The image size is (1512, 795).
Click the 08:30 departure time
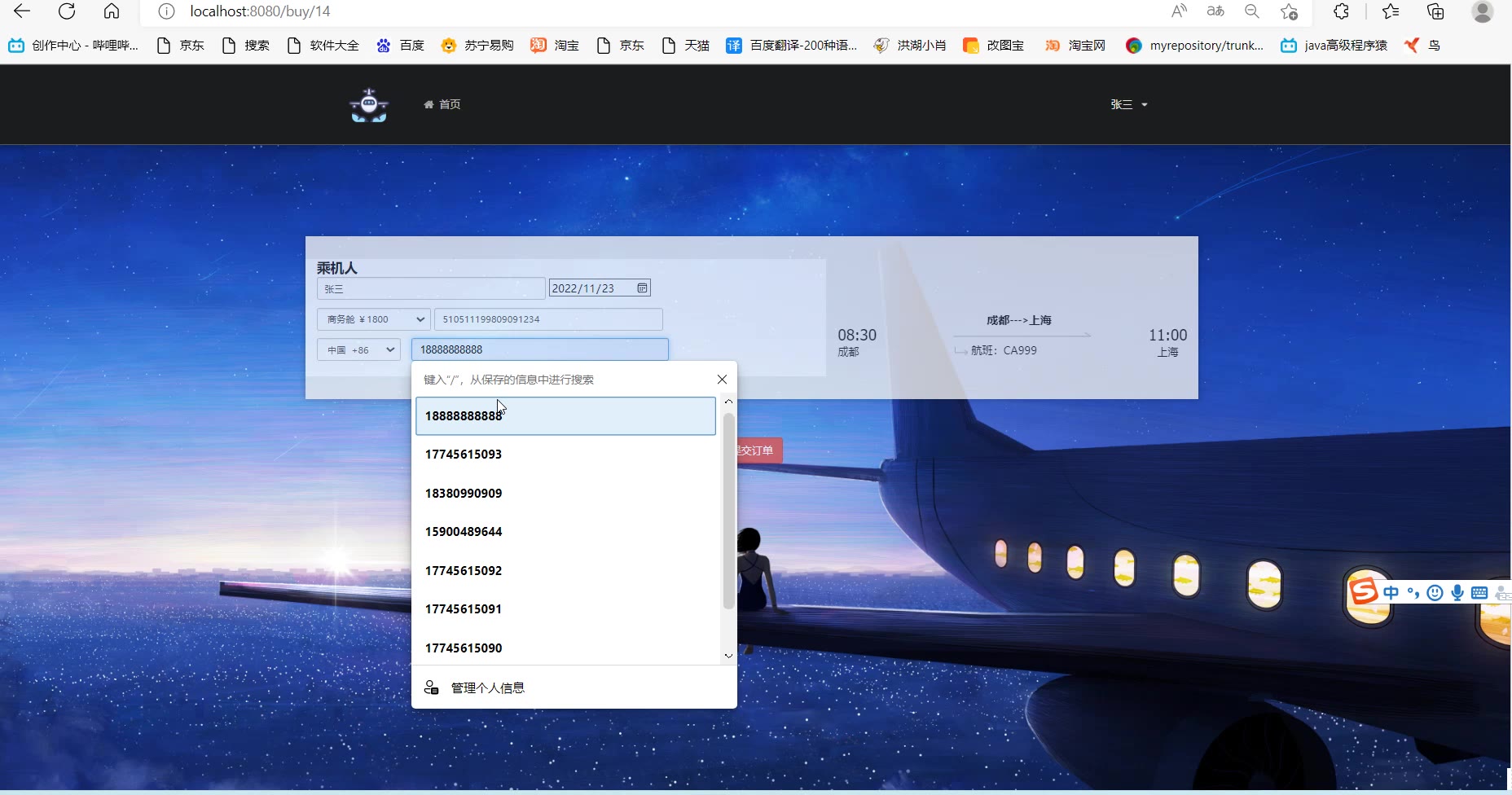click(857, 335)
